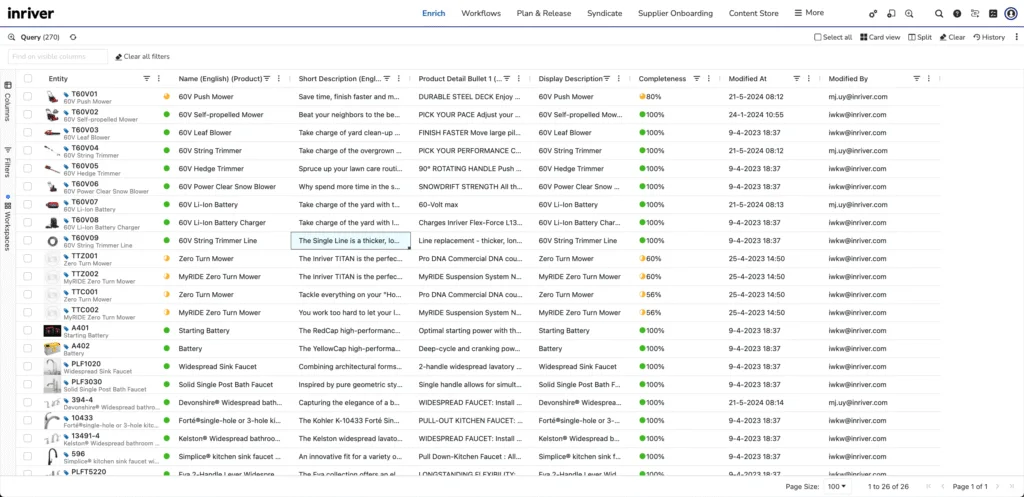Expand the More menu

(x=809, y=13)
